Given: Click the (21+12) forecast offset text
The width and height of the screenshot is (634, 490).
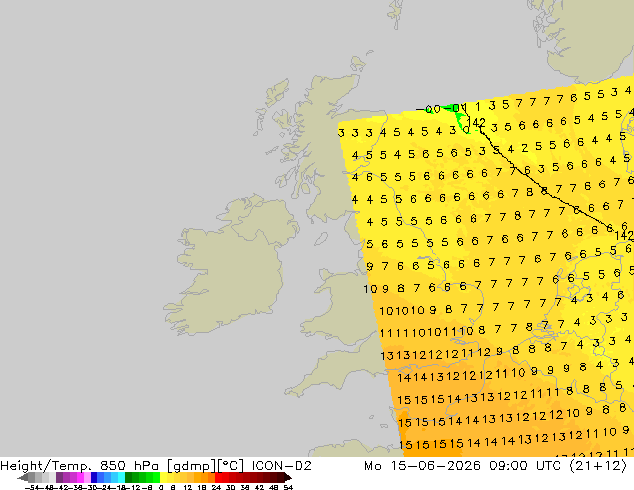Looking at the screenshot, I should click(x=598, y=466).
